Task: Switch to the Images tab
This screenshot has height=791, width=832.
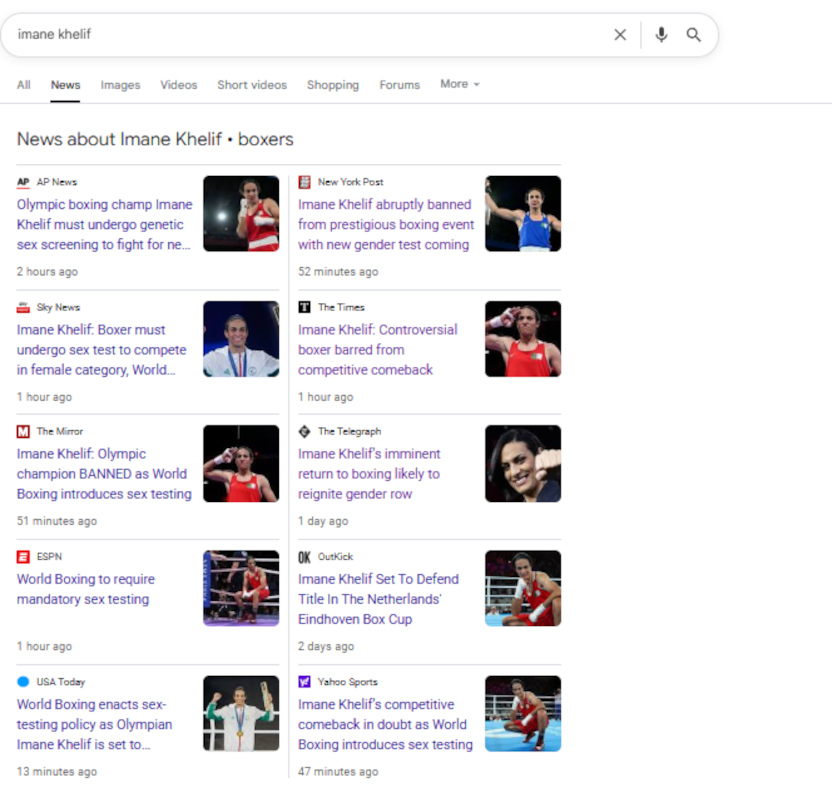Action: point(120,85)
